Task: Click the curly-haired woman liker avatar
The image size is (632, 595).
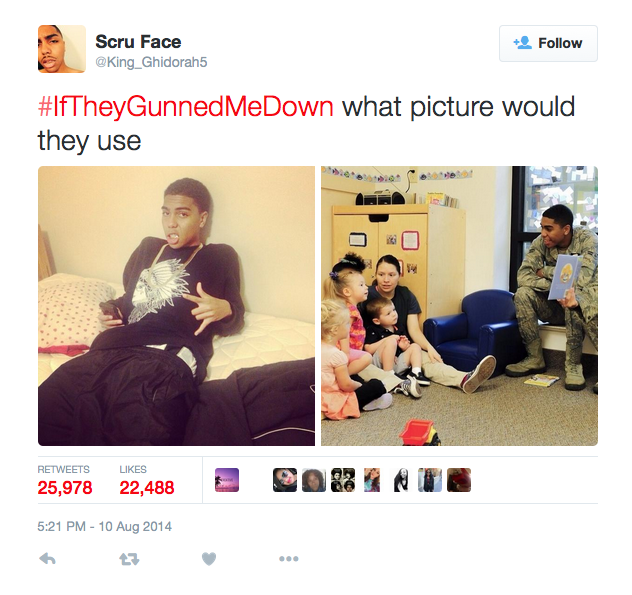Action: [x=314, y=480]
